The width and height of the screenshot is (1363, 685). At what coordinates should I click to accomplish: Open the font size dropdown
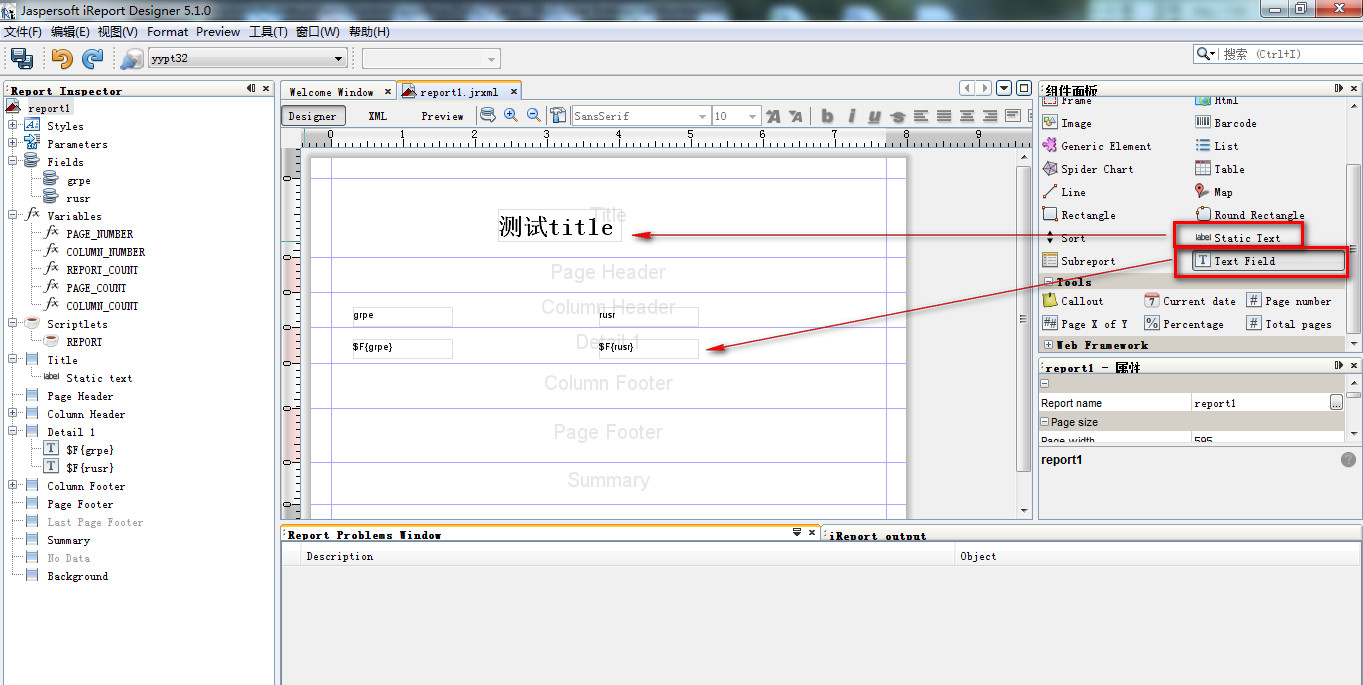pyautogui.click(x=752, y=116)
